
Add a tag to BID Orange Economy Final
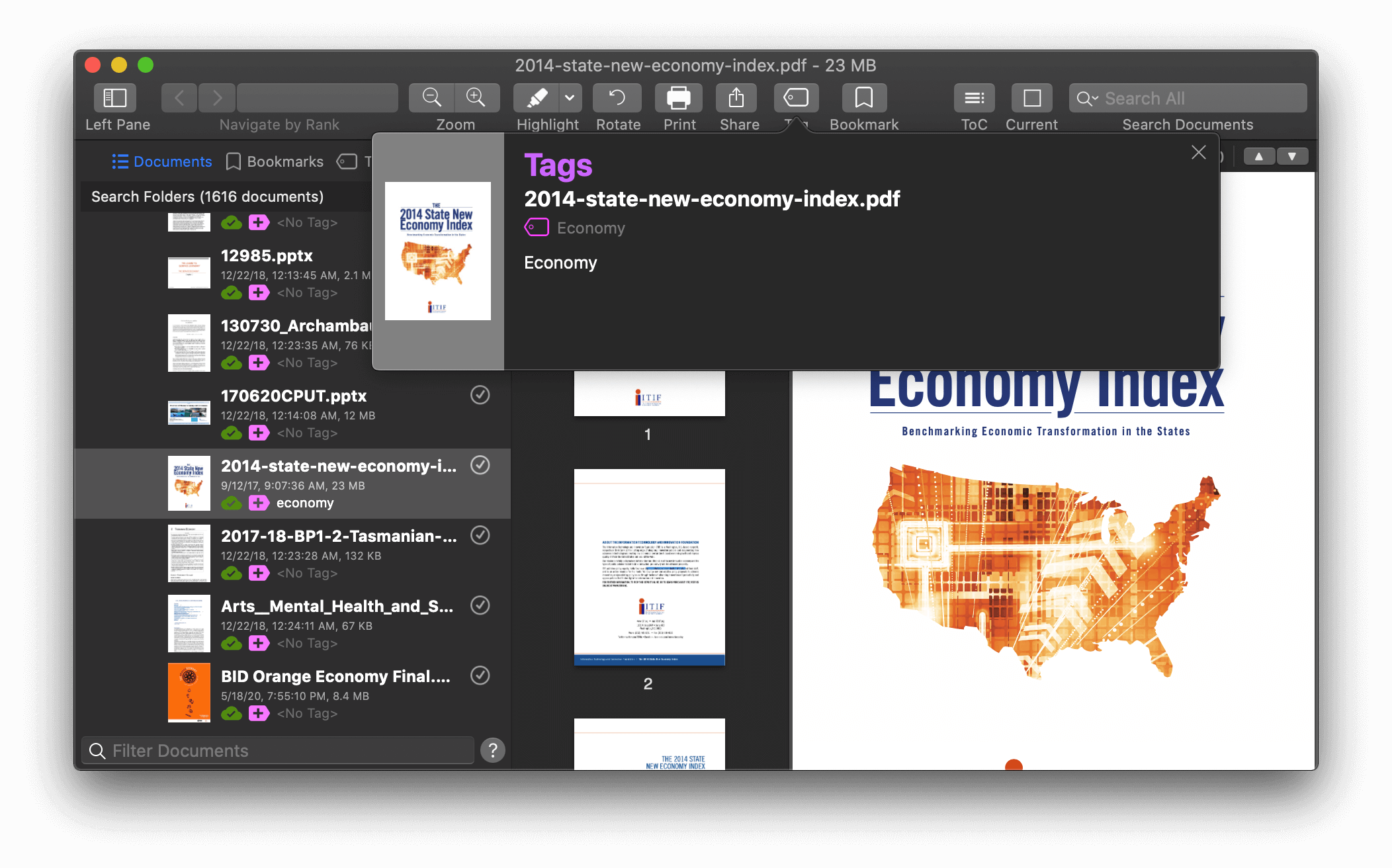pyautogui.click(x=259, y=713)
